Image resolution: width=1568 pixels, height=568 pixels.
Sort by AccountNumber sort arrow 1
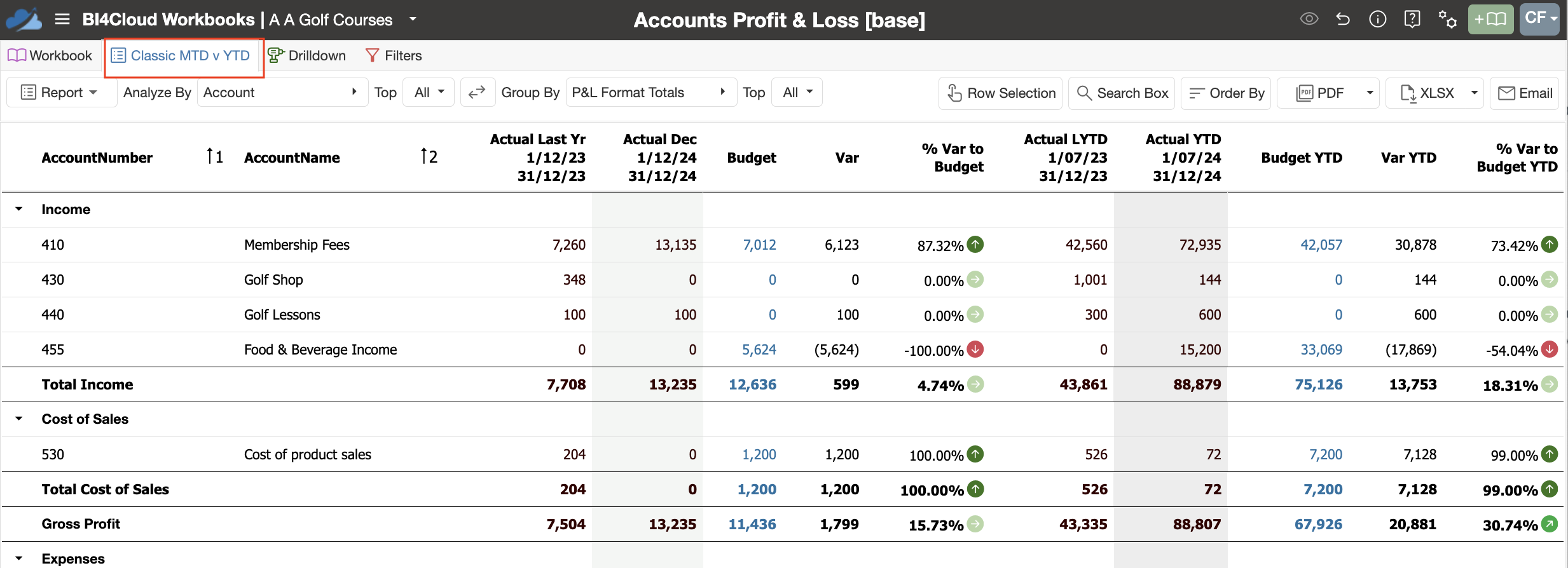pos(214,156)
